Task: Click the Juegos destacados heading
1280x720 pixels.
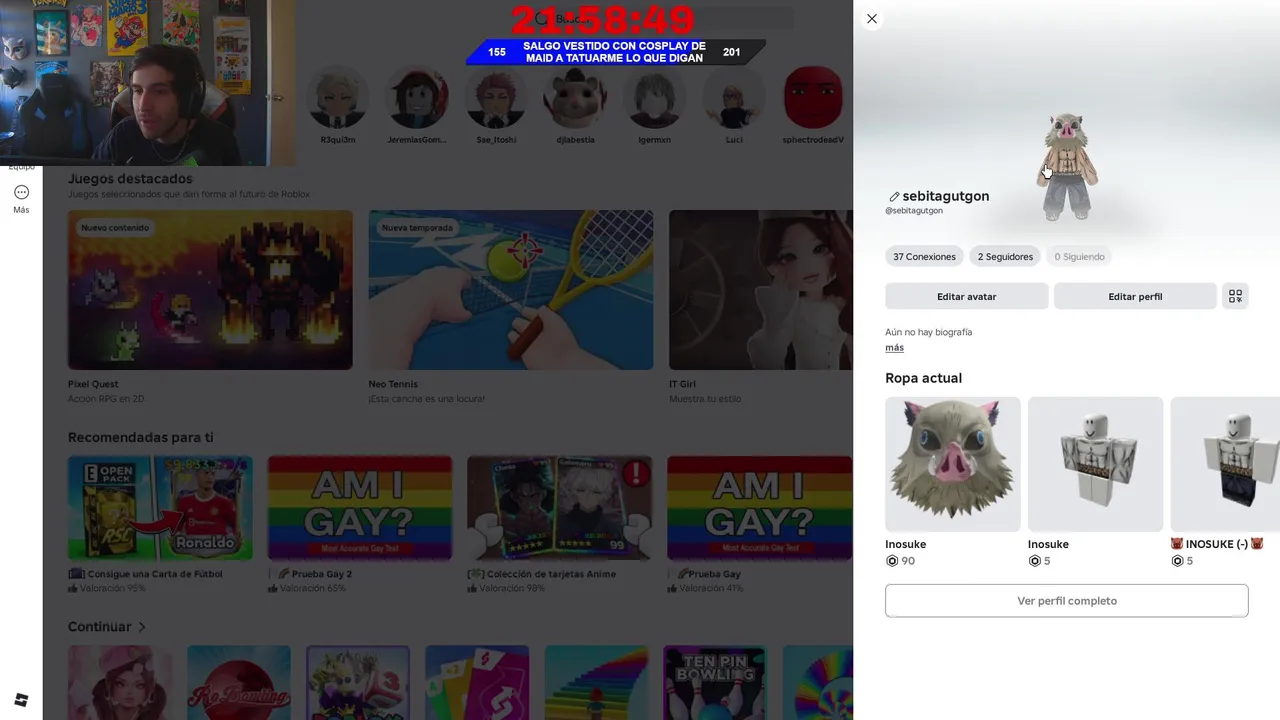Action: (x=130, y=179)
